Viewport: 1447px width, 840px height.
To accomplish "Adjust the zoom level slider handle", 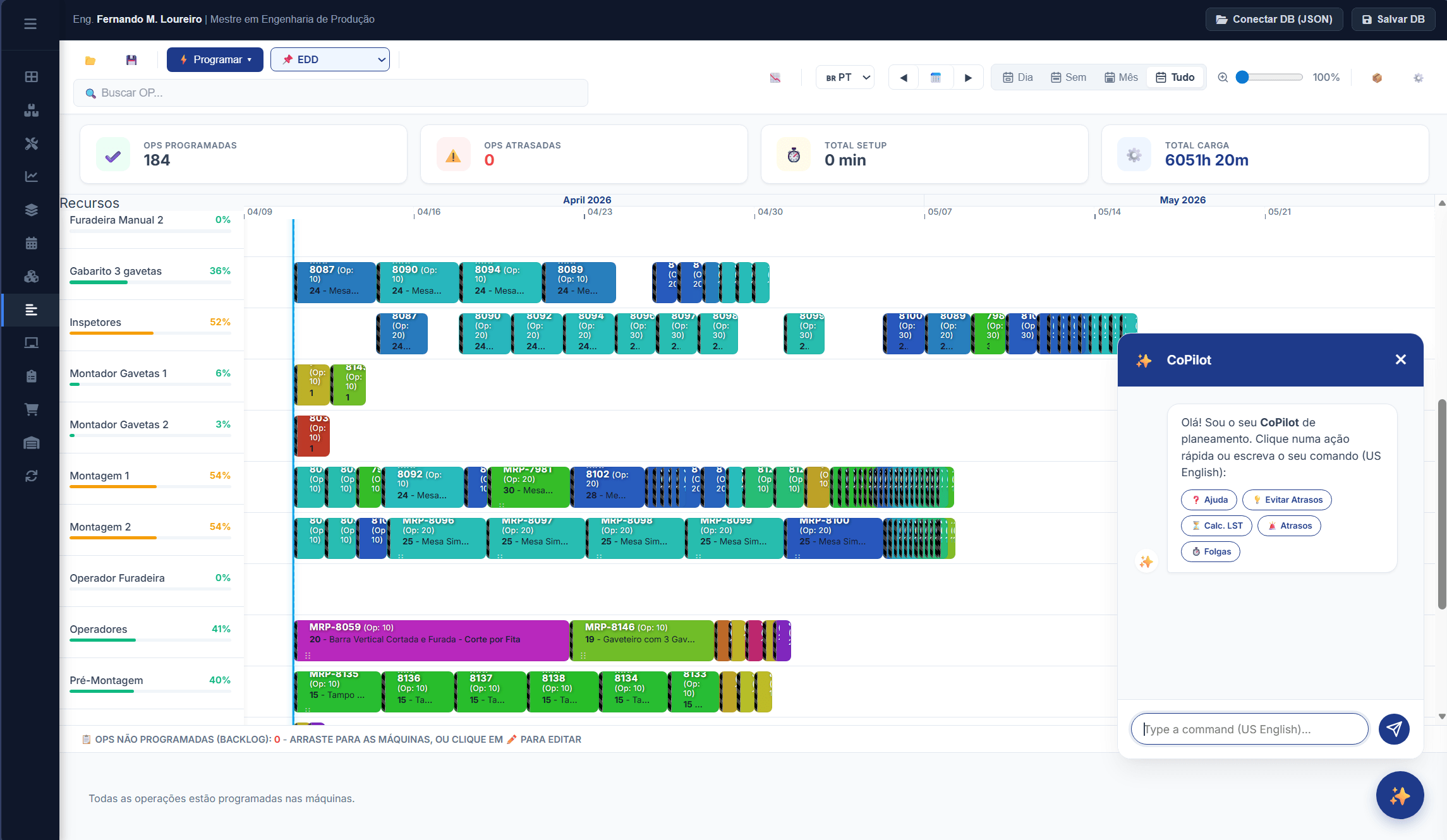I will (1242, 78).
